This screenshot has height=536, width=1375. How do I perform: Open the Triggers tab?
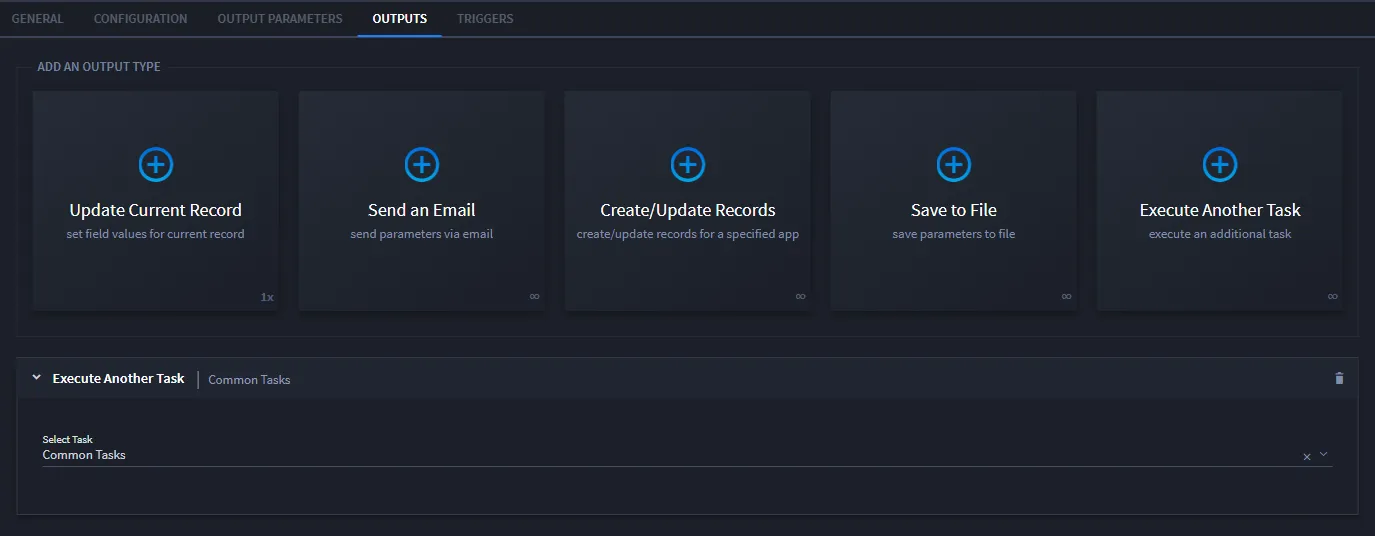tap(485, 18)
